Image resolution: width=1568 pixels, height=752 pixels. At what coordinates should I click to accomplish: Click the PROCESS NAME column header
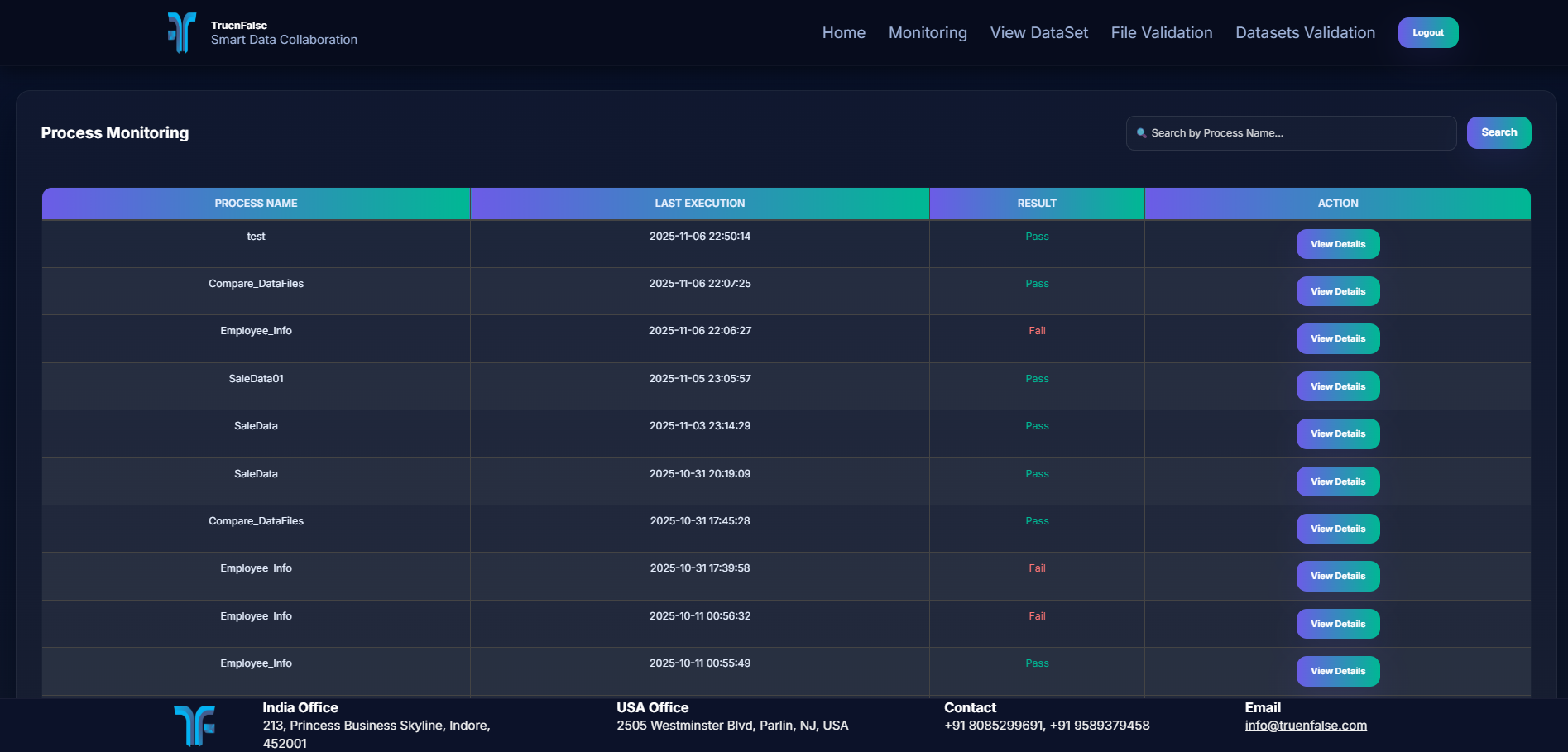(x=256, y=204)
